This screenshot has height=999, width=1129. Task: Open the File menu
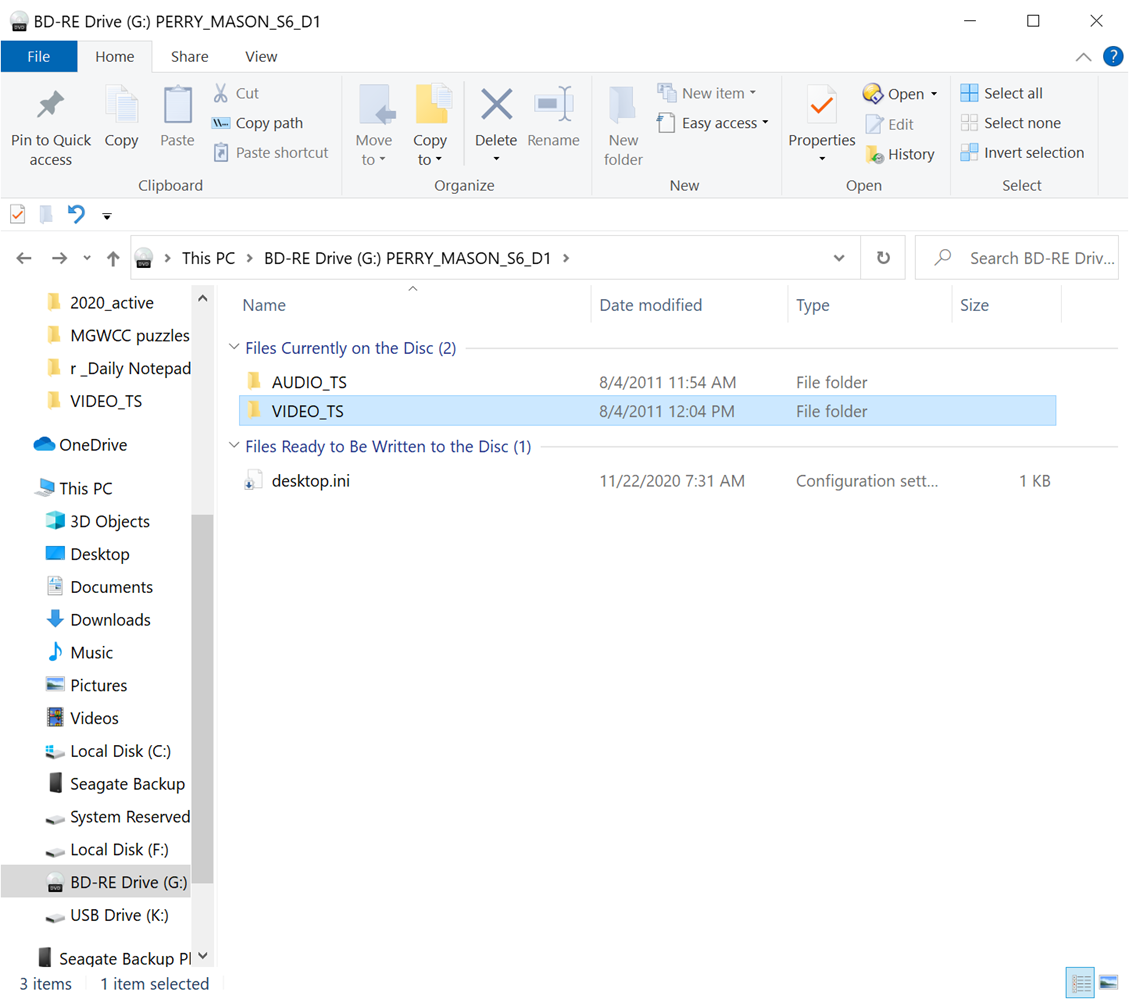pos(39,56)
